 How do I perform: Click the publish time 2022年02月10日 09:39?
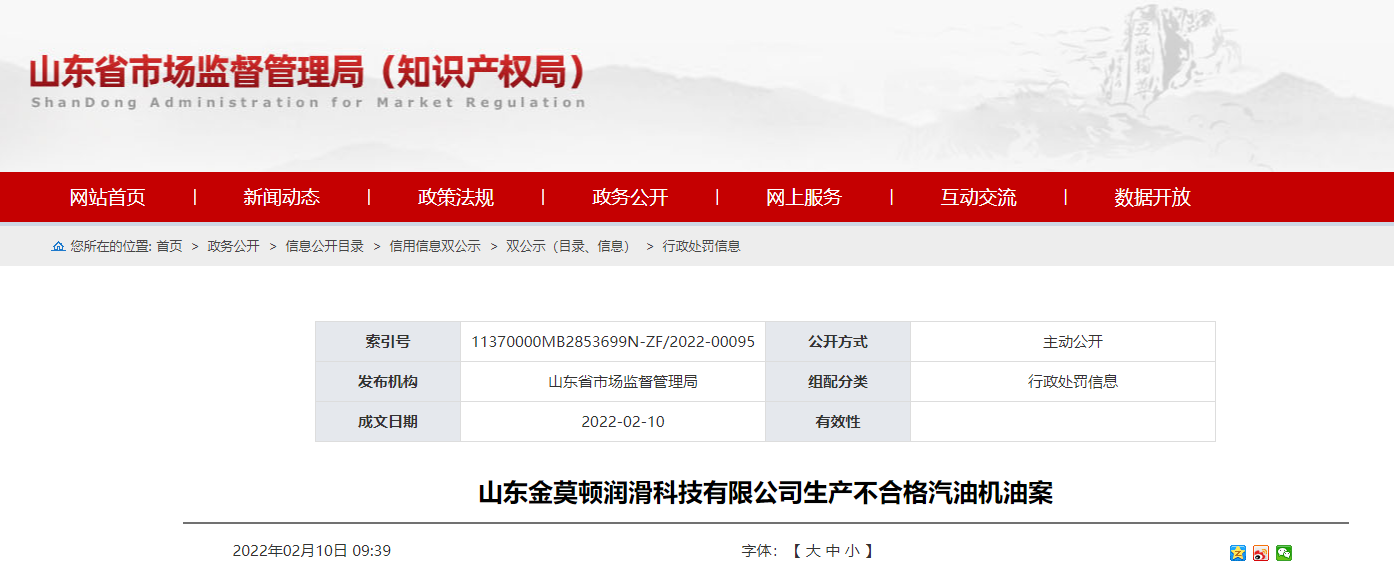point(312,551)
